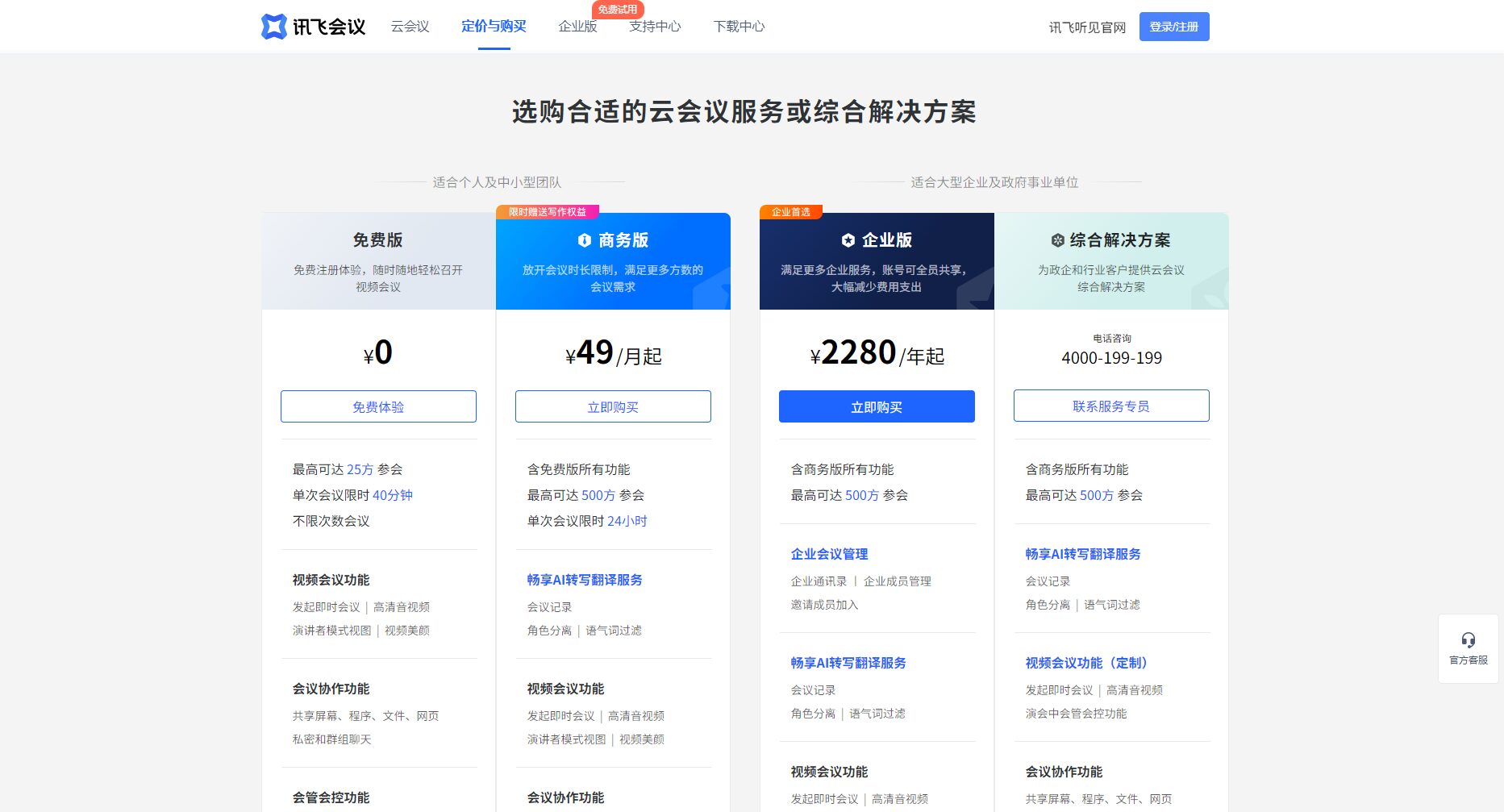Click the 综合解决方案 title icon
Viewport: 1504px width, 812px height.
point(1057,240)
